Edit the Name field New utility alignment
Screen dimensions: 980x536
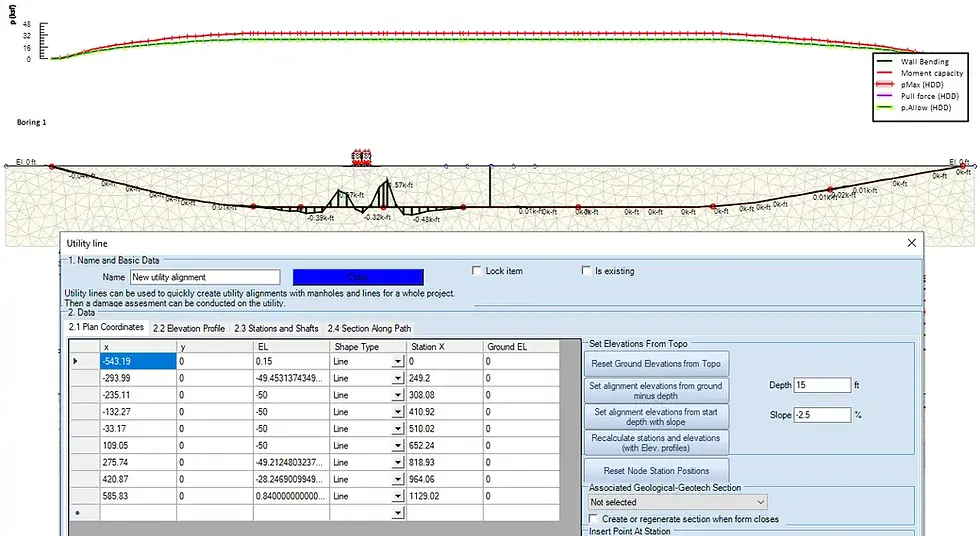[205, 277]
